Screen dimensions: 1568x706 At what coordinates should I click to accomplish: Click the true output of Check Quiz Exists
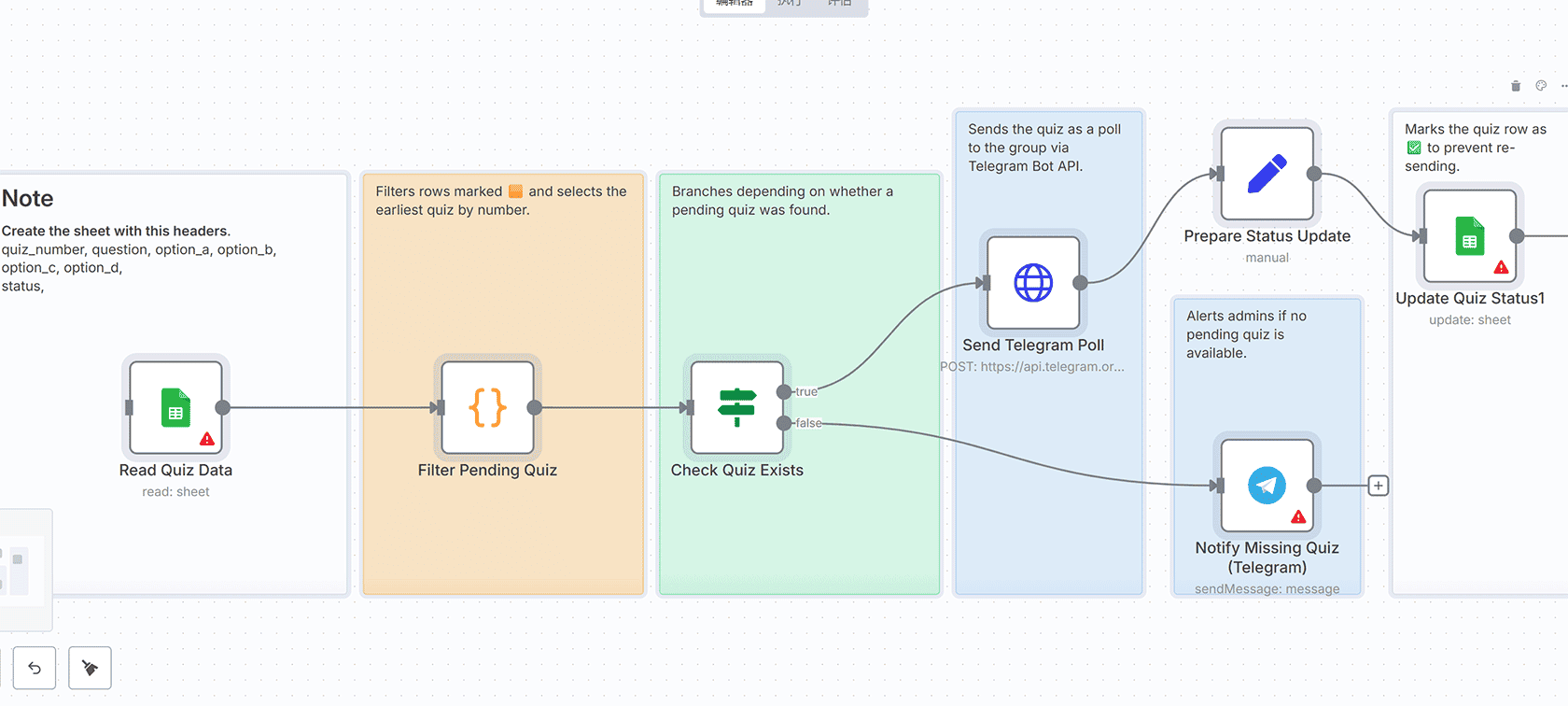(x=784, y=392)
